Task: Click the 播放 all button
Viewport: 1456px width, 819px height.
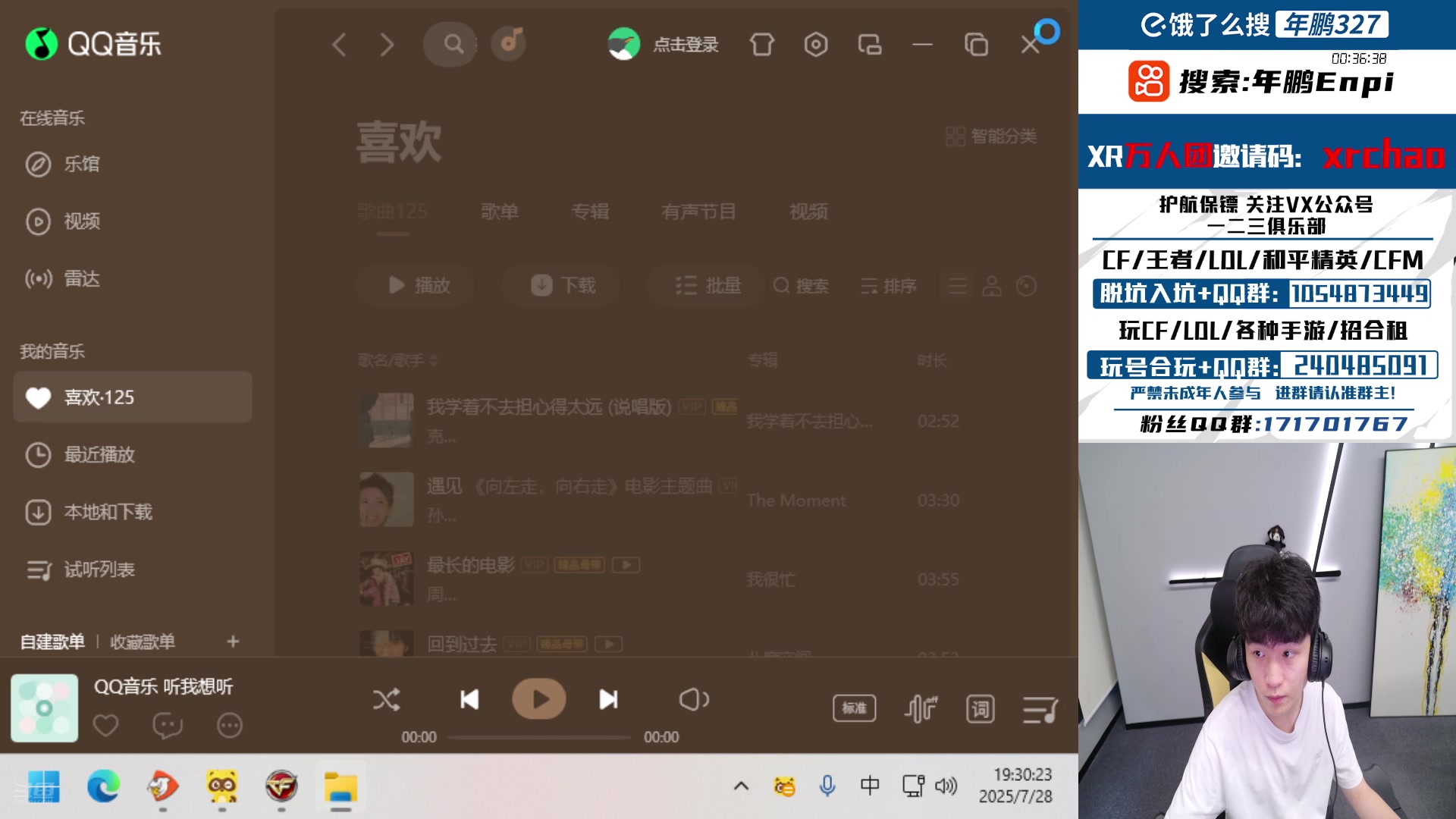Action: (416, 286)
